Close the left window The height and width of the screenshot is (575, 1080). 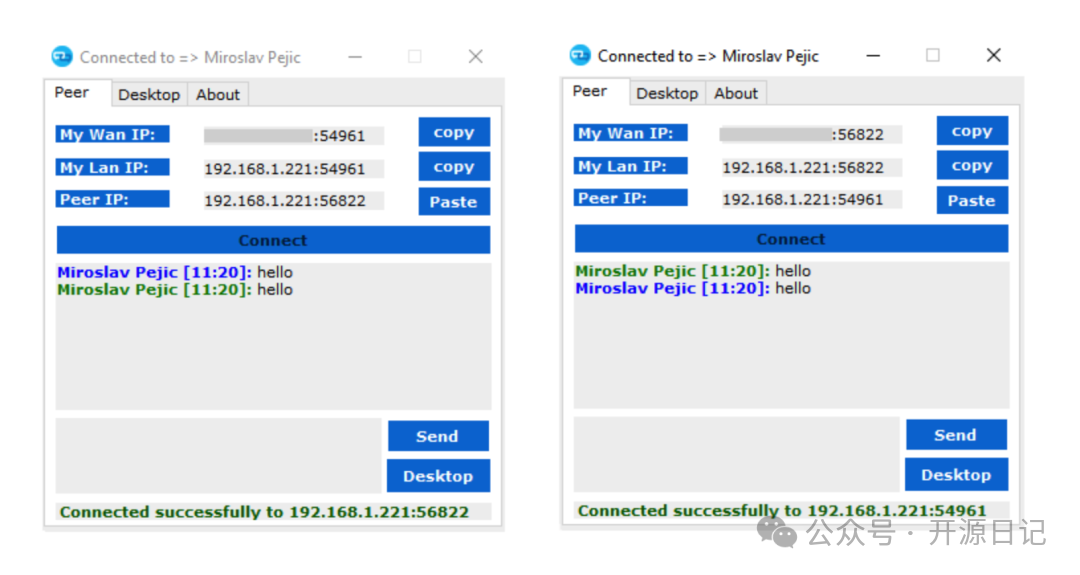coord(475,57)
